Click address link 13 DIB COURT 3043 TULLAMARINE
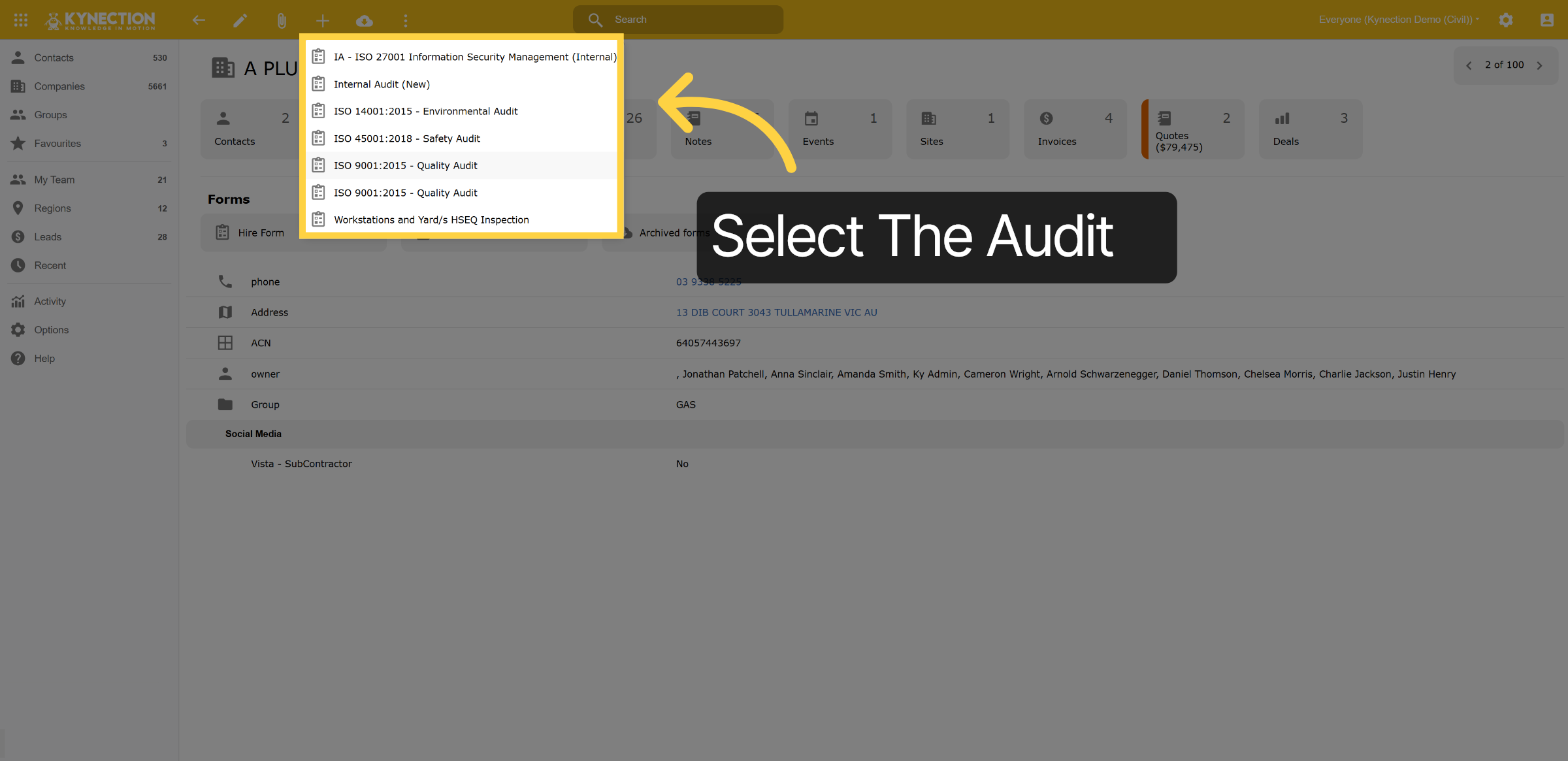 click(x=776, y=312)
